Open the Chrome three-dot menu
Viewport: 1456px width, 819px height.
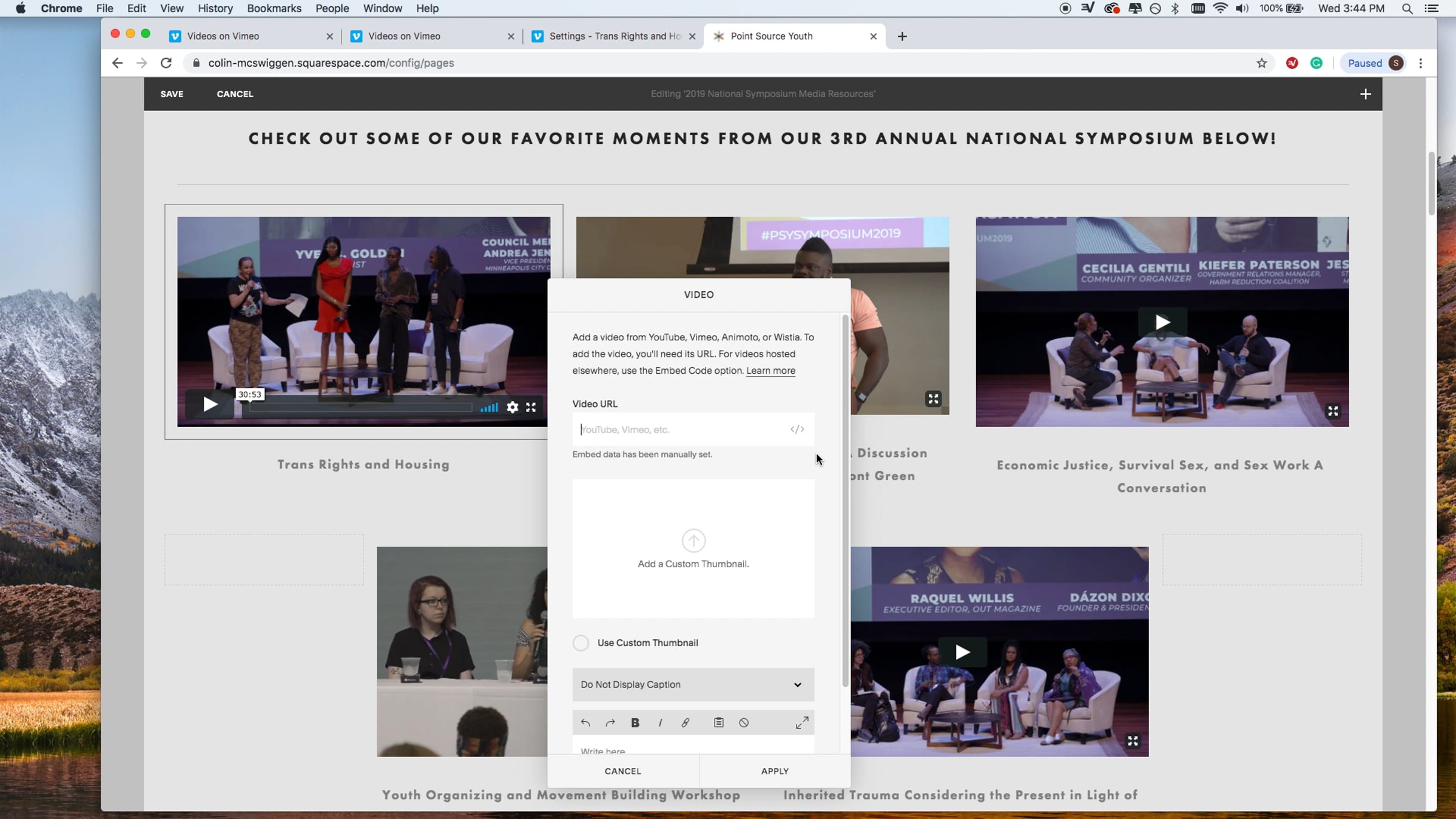click(1420, 63)
